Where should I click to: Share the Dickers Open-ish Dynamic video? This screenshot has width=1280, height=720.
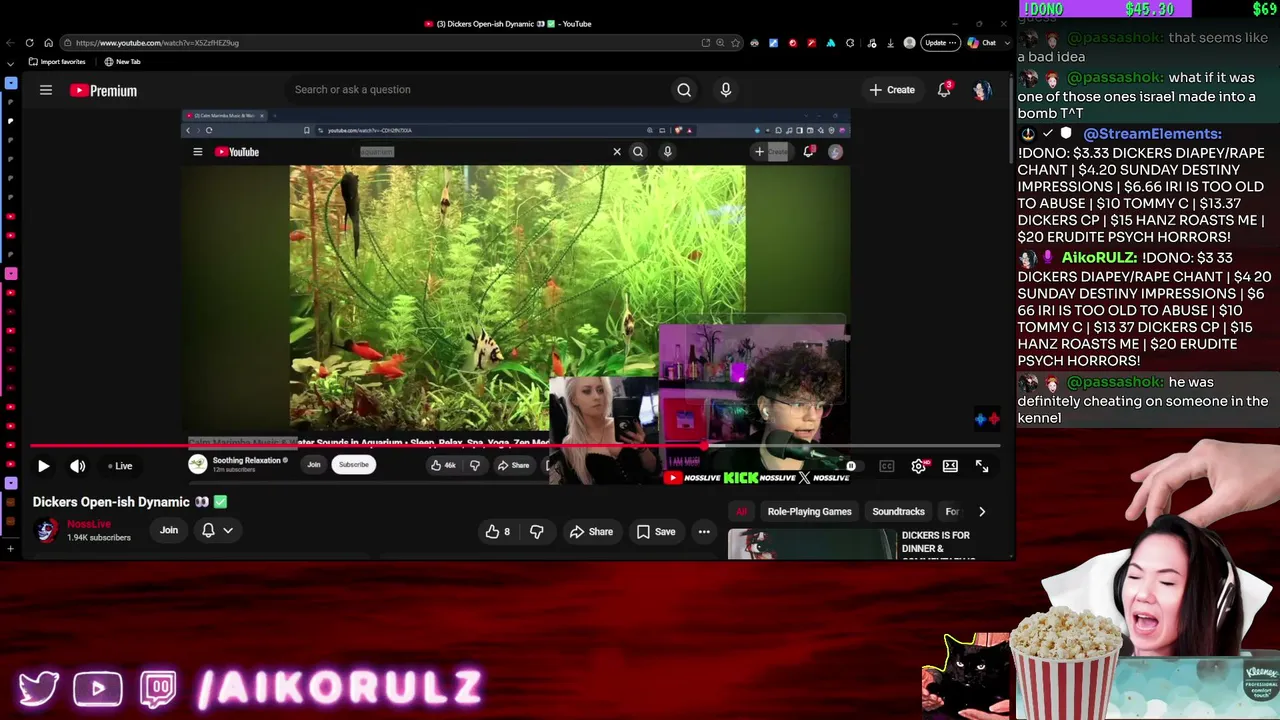(591, 532)
